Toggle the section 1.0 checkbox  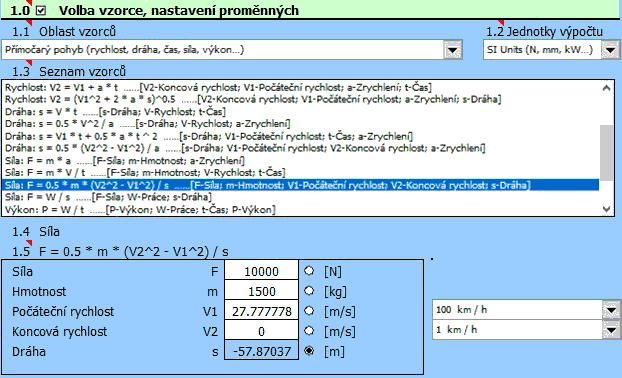pyautogui.click(x=41, y=10)
